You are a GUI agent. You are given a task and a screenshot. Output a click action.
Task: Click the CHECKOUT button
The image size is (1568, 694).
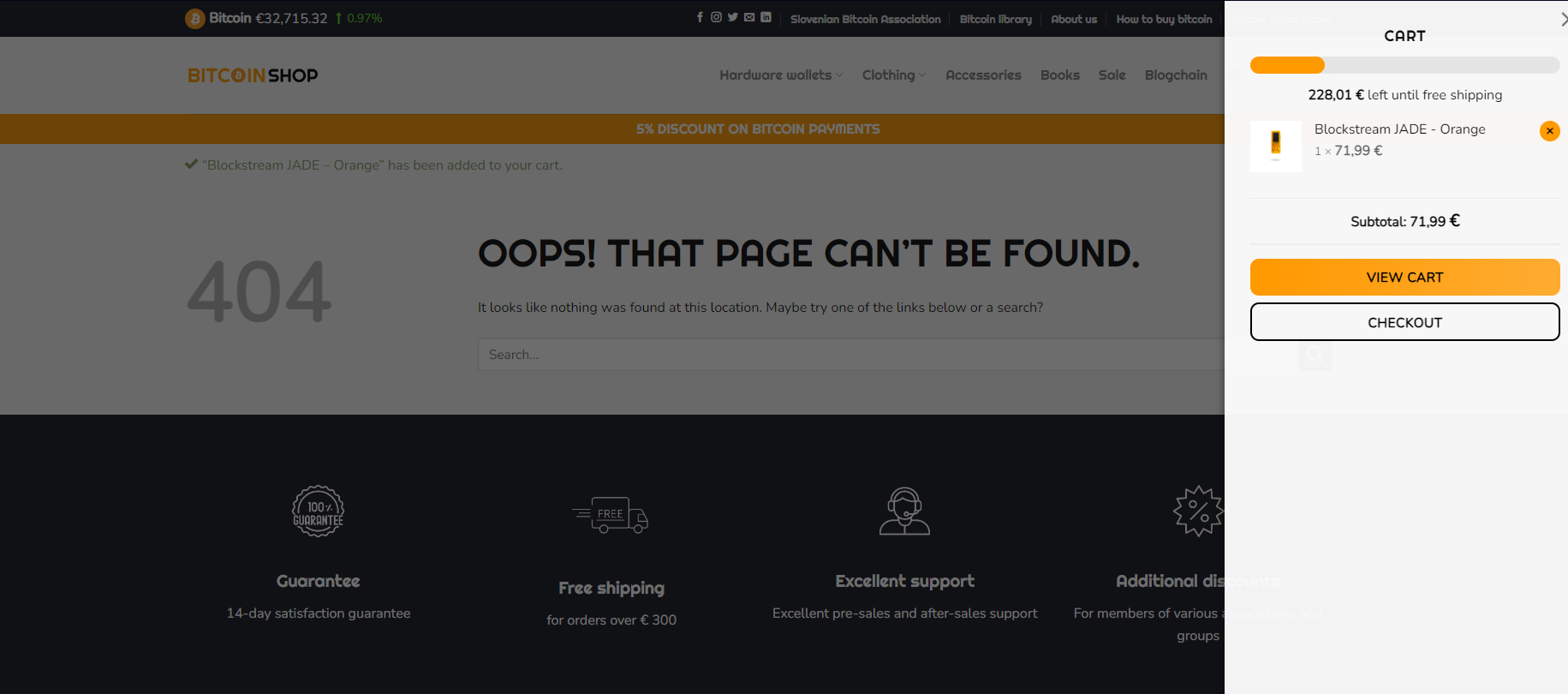(1404, 322)
